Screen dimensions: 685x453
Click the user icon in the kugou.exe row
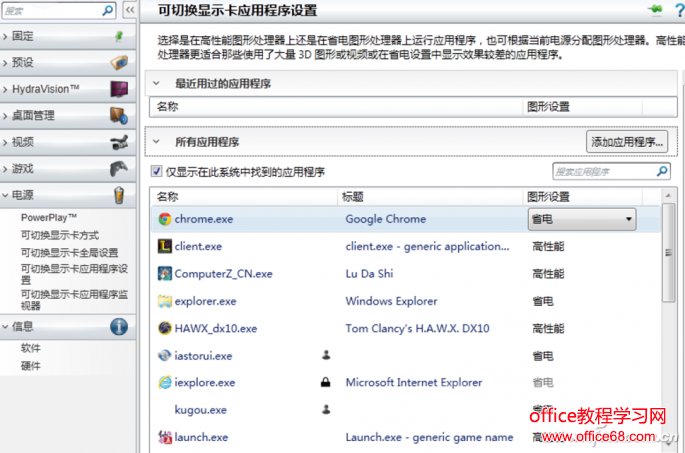[x=326, y=409]
